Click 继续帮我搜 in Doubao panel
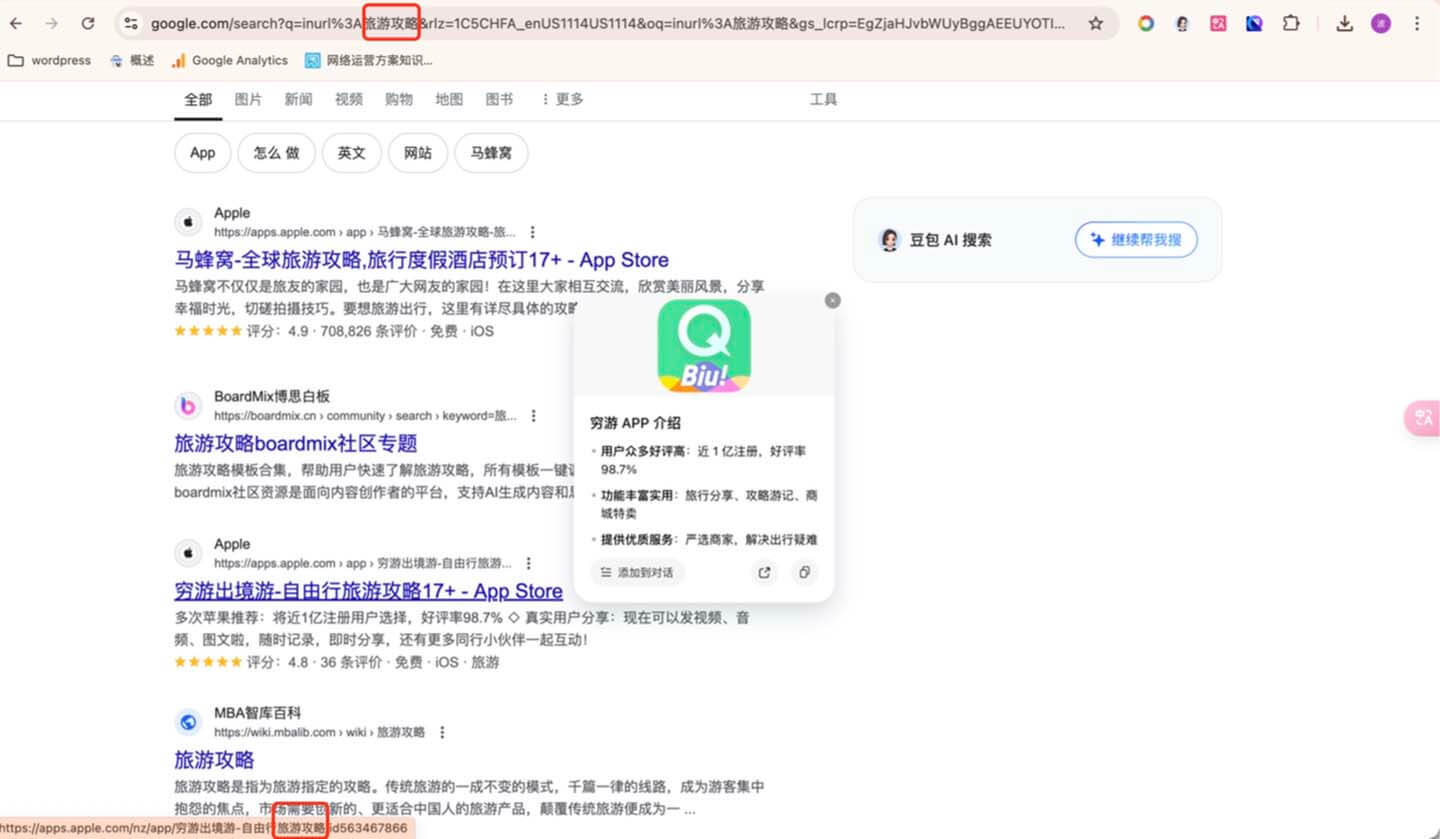 click(x=1136, y=240)
